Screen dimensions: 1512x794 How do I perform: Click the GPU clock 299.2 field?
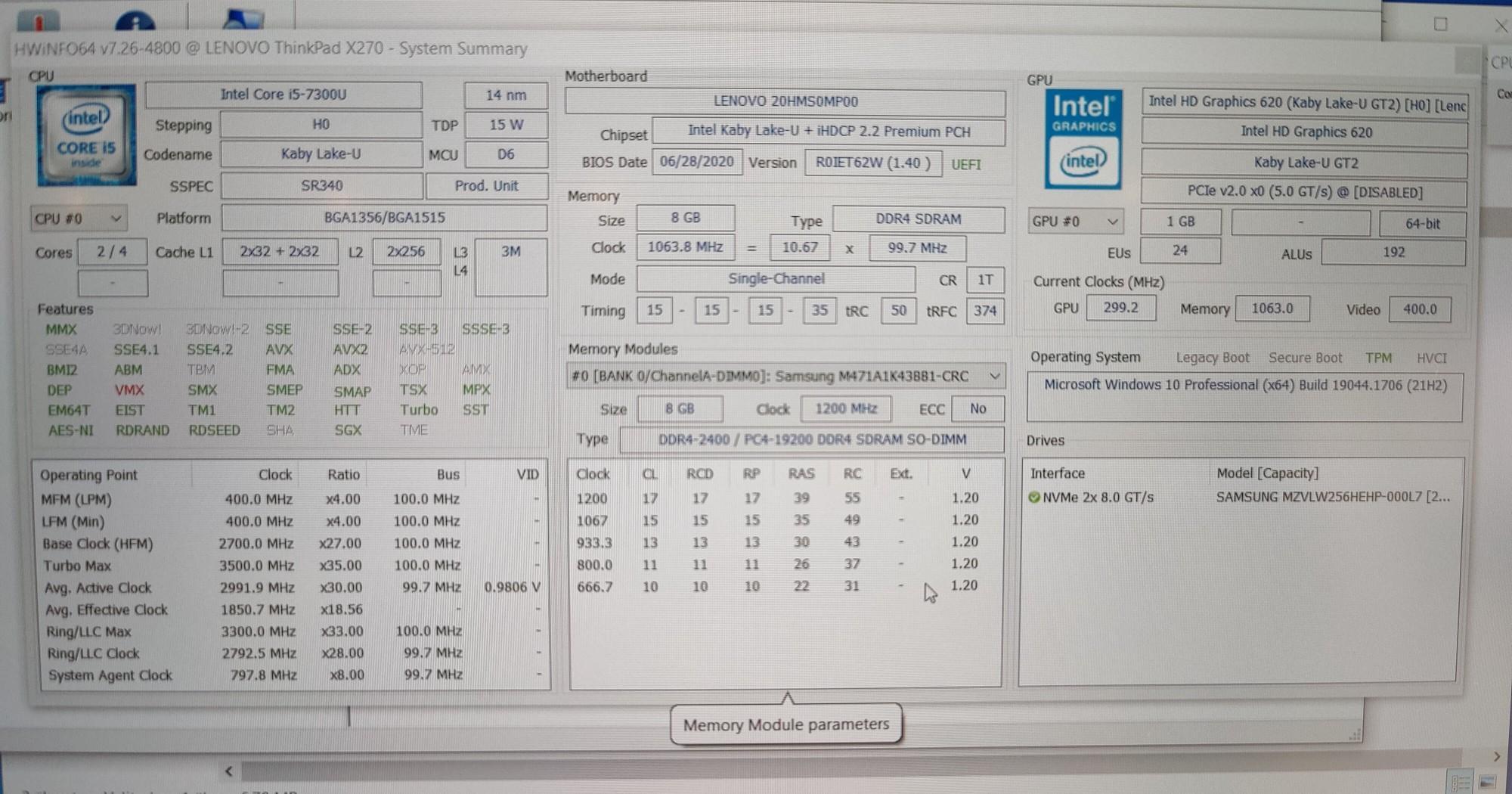[x=1120, y=308]
